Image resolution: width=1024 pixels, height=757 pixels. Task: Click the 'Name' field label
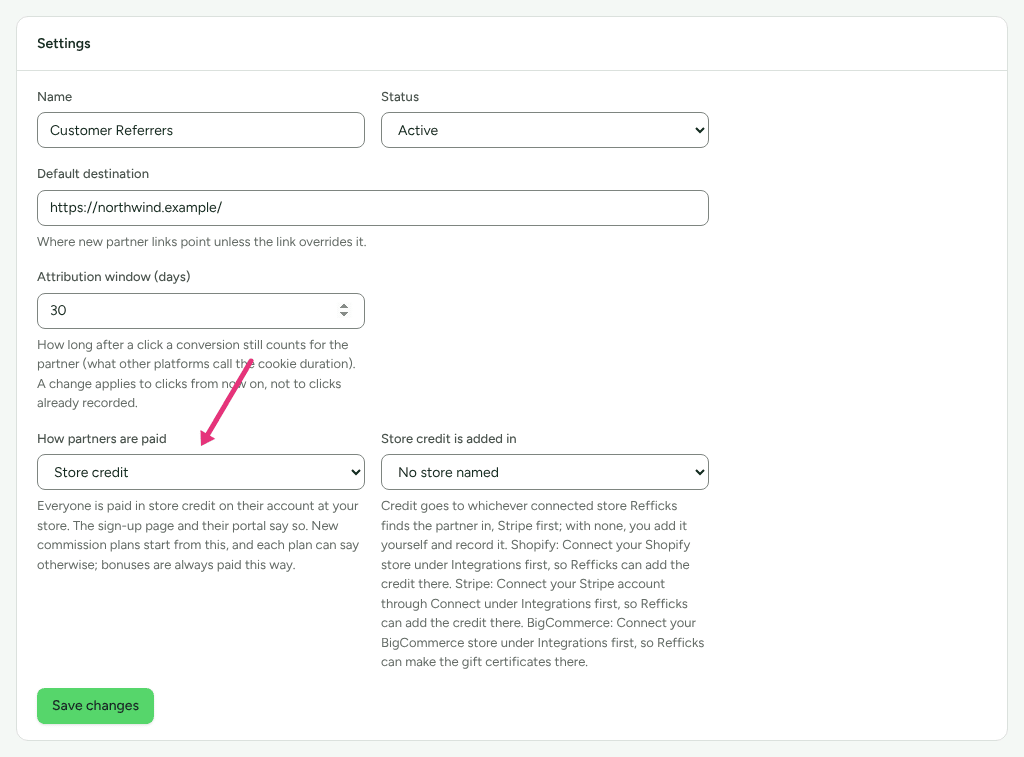click(x=54, y=97)
